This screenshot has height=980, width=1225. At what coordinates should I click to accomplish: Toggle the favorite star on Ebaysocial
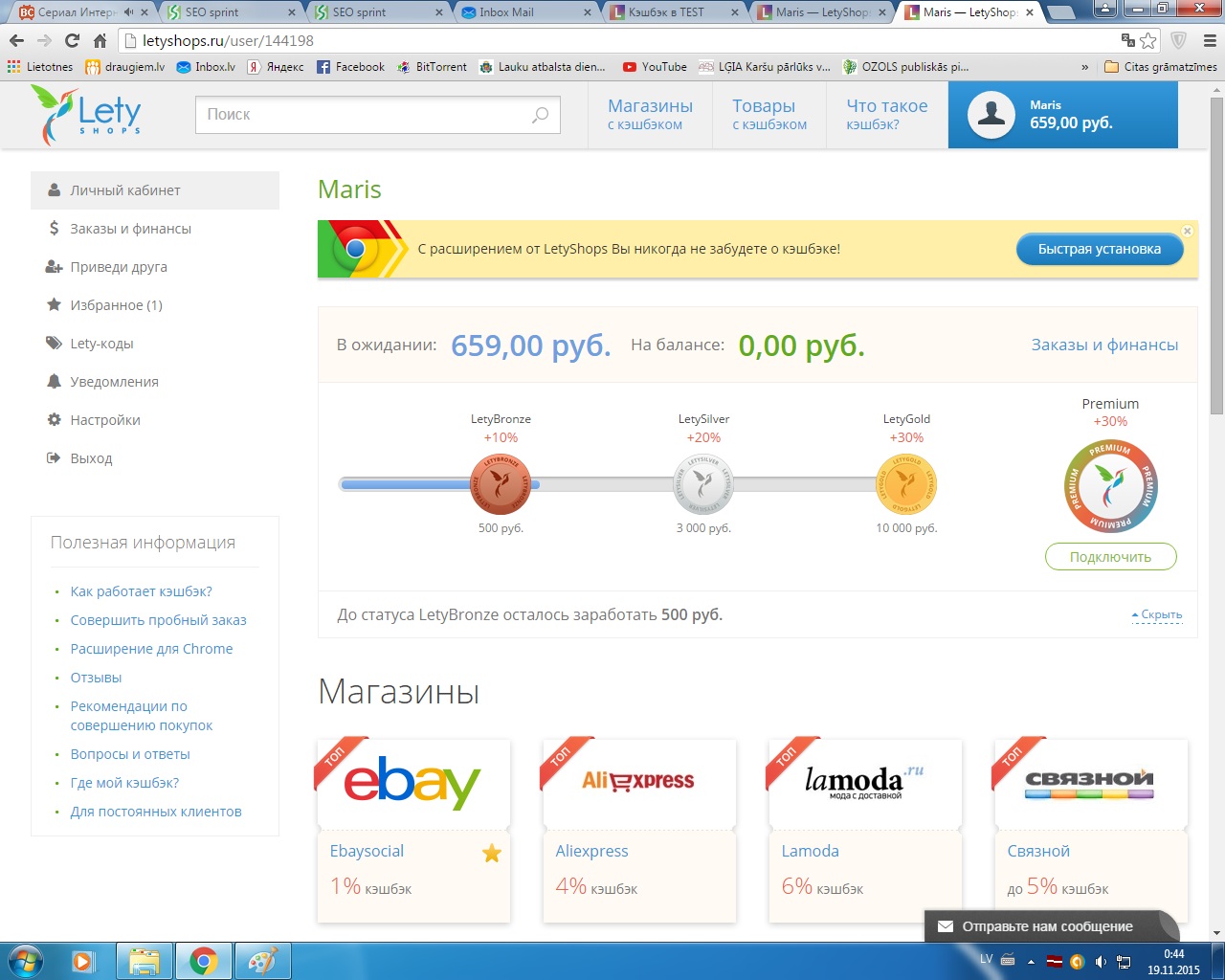point(492,853)
